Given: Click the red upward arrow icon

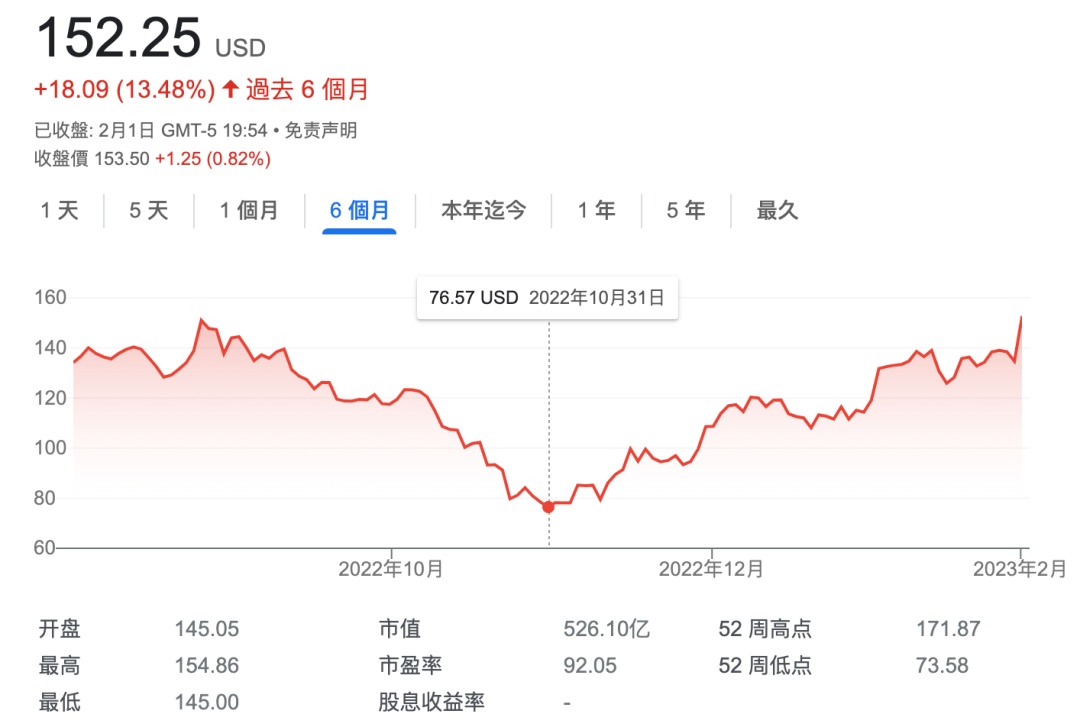Looking at the screenshot, I should tap(230, 90).
